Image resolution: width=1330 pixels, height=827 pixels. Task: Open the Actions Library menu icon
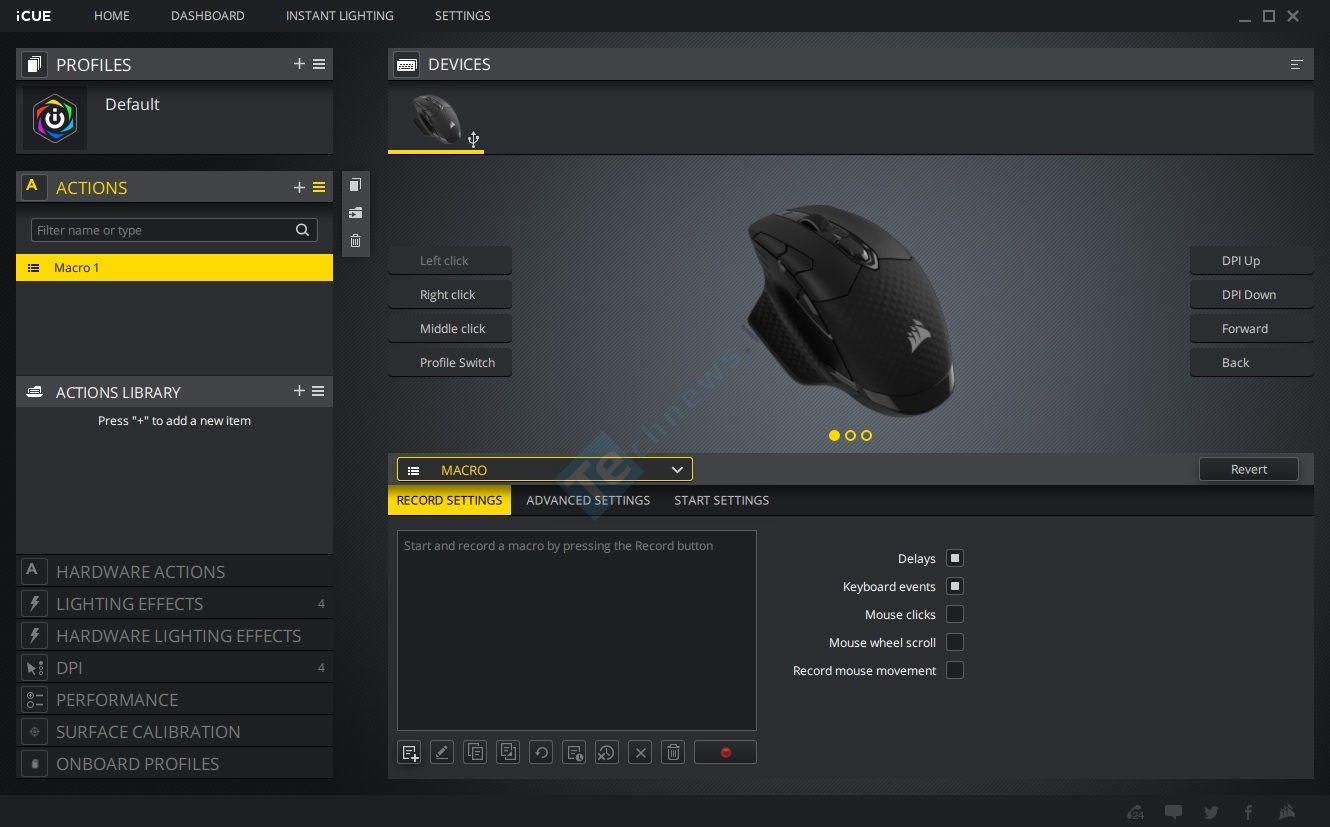[318, 391]
